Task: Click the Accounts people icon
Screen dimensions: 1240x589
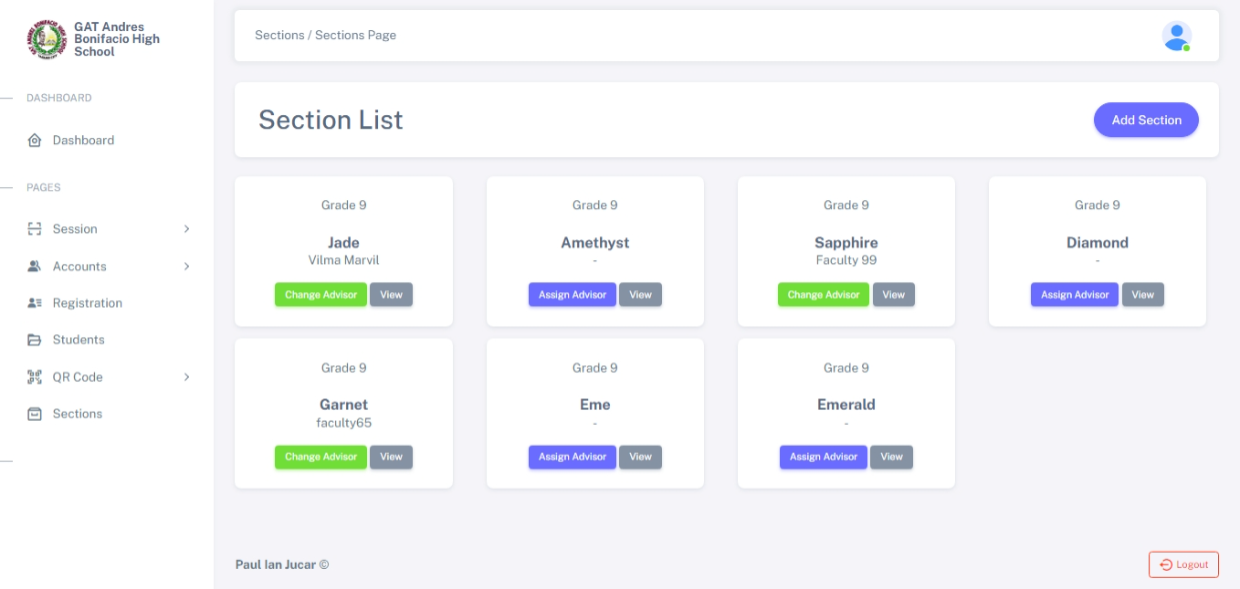Action: tap(34, 266)
